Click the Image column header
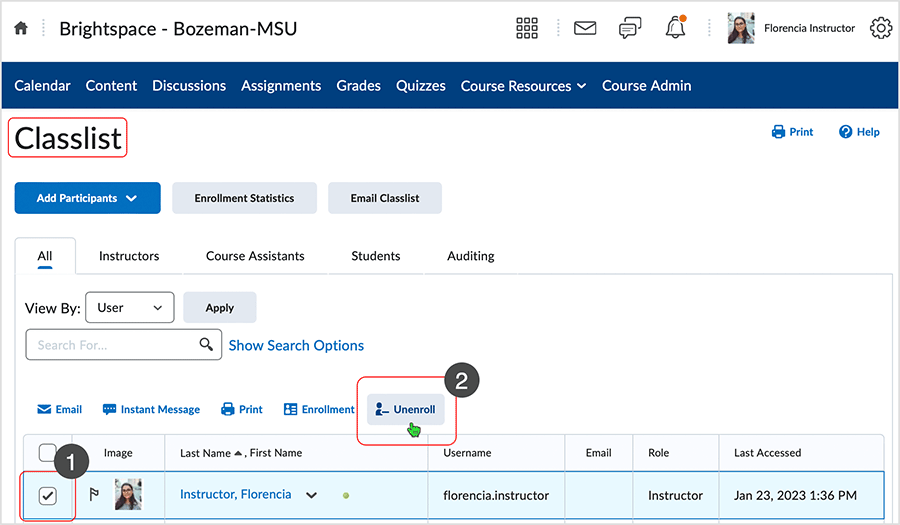 pyautogui.click(x=118, y=453)
